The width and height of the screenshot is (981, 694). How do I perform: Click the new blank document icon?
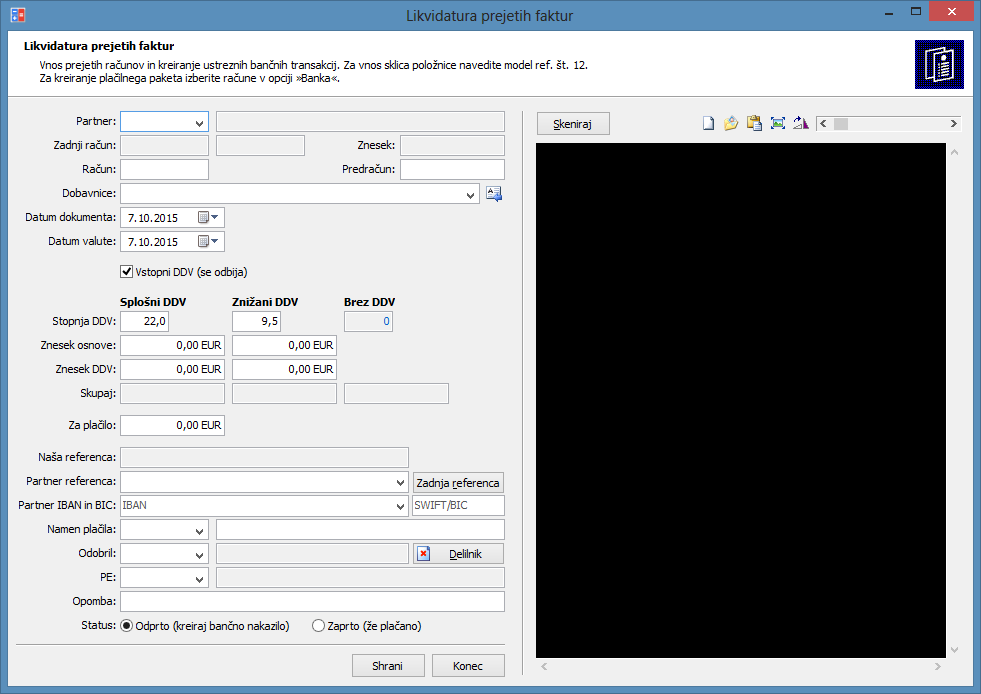[x=708, y=123]
